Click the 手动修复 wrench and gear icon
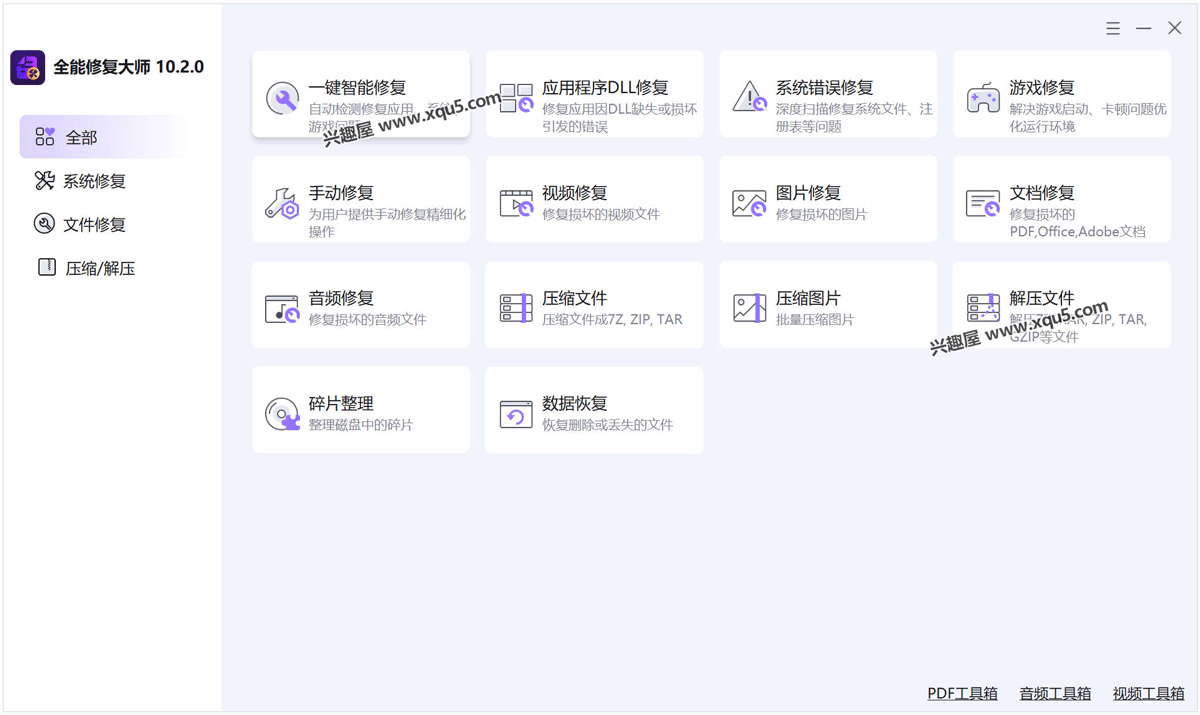1200x715 pixels. [x=282, y=203]
